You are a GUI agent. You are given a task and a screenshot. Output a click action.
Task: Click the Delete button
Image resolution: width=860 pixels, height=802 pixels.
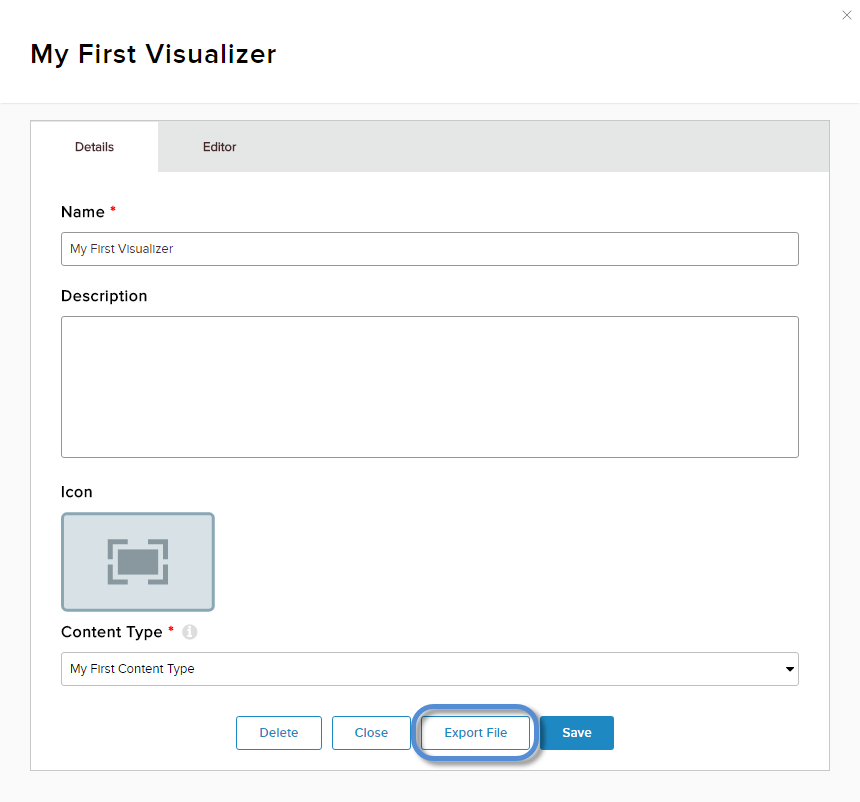[x=279, y=733]
